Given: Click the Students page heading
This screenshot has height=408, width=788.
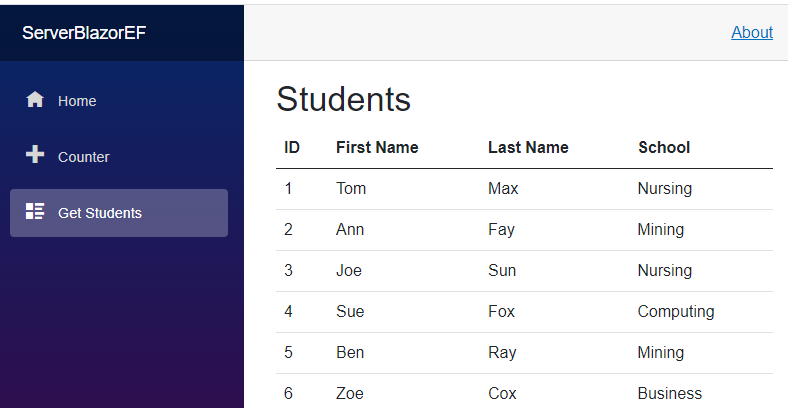Looking at the screenshot, I should [344, 99].
